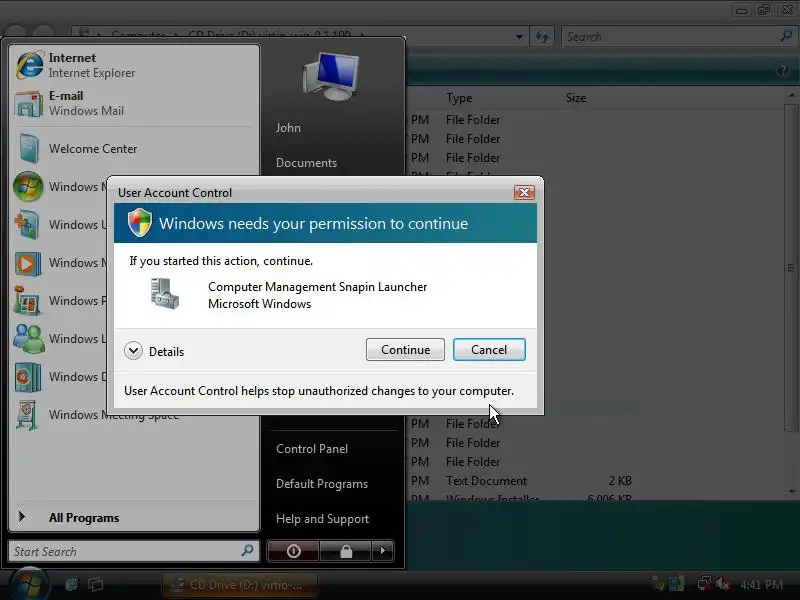This screenshot has width=800, height=600.
Task: Open Control Panel from Start menu
Action: click(312, 448)
